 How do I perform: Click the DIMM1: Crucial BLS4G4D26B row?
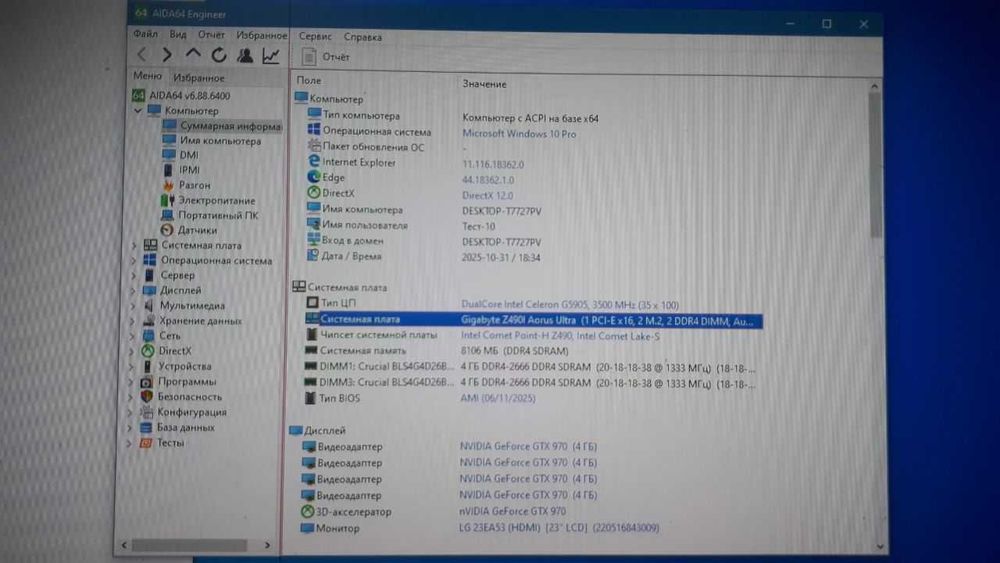point(531,367)
